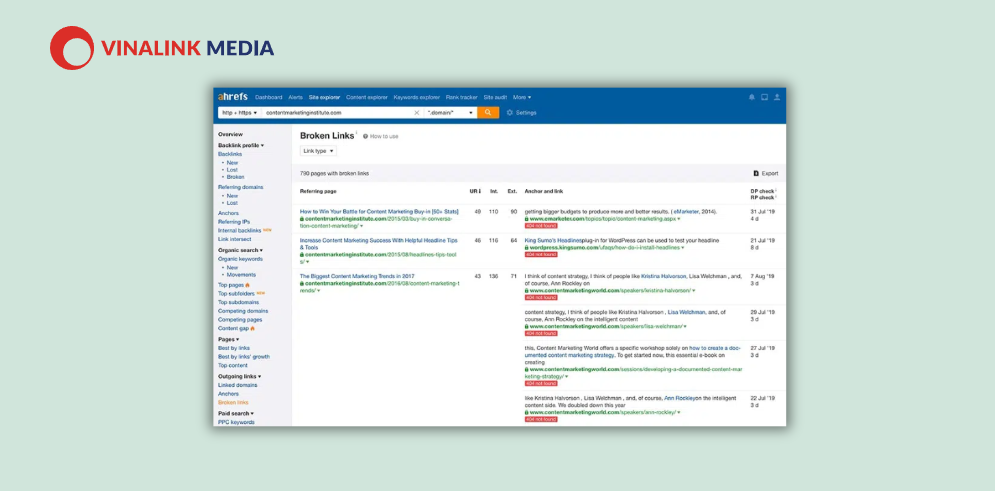Open the user account icon
995x491 pixels.
777,97
